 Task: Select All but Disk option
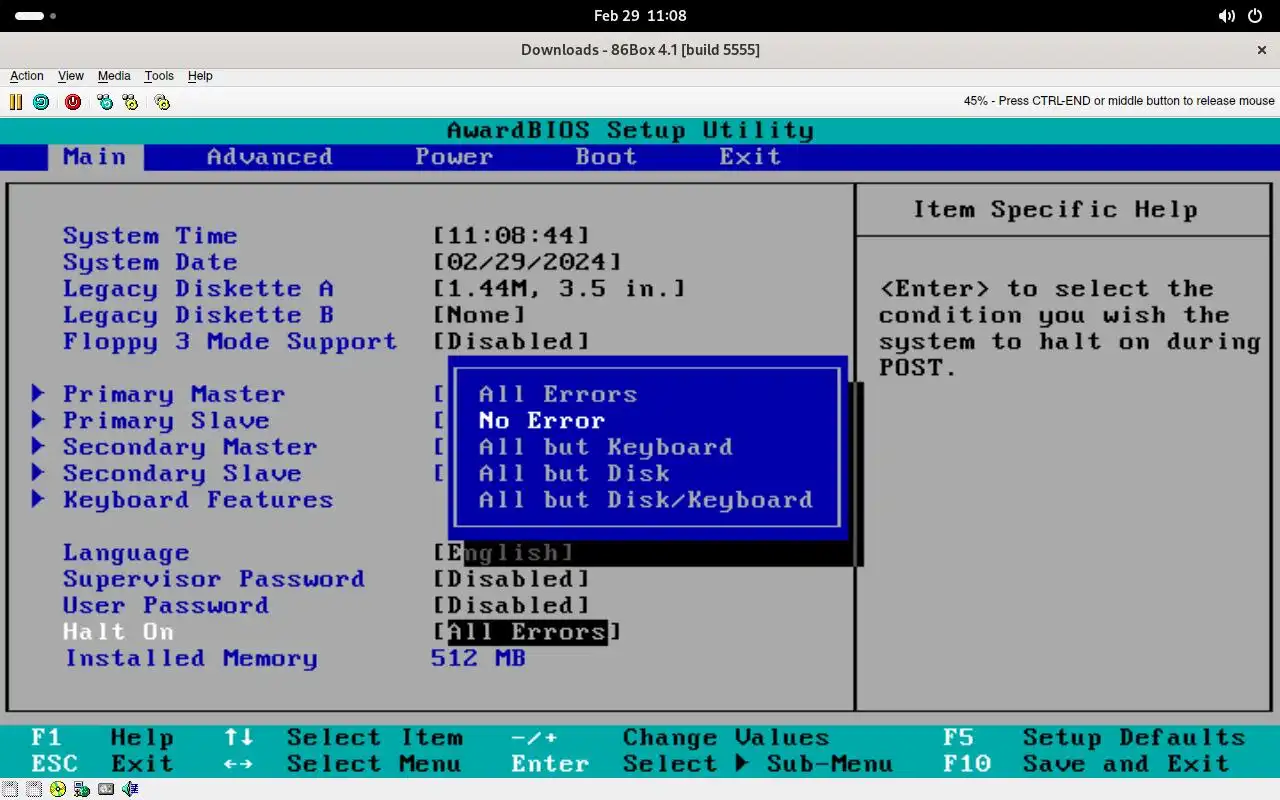pos(574,473)
